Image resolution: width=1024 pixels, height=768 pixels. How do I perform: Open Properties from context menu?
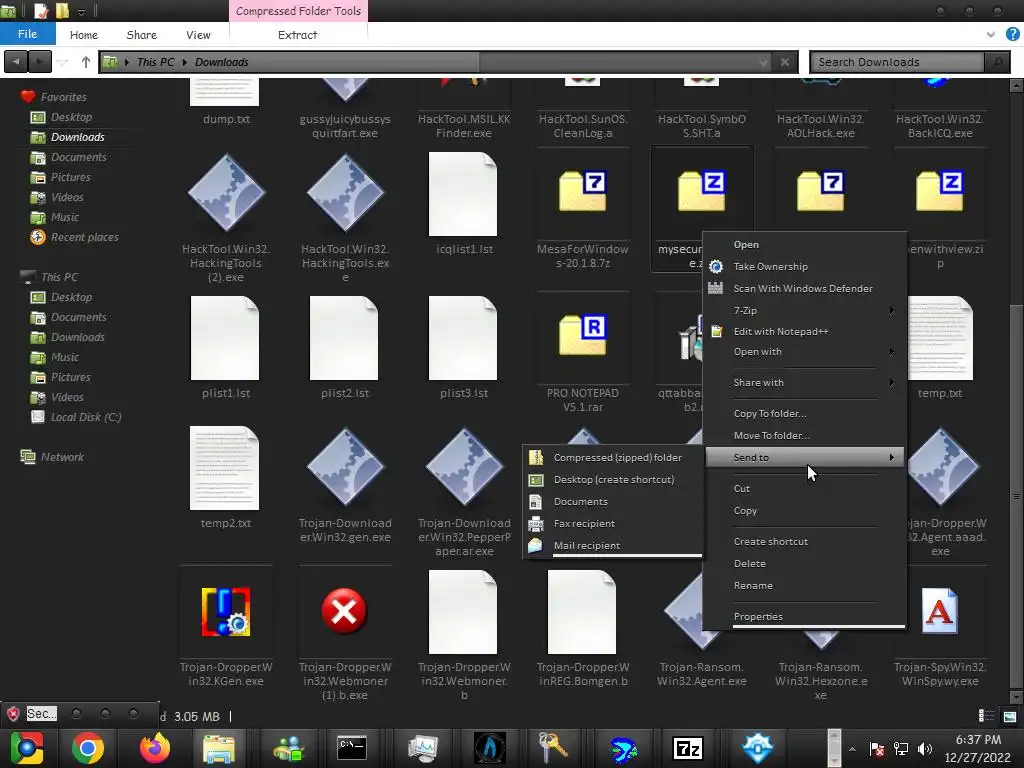806,616
